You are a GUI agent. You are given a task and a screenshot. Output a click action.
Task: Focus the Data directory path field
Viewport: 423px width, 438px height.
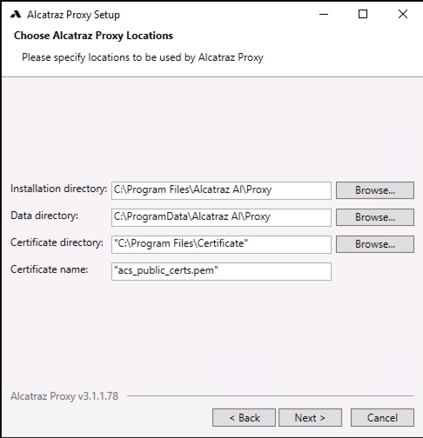[x=221, y=217]
